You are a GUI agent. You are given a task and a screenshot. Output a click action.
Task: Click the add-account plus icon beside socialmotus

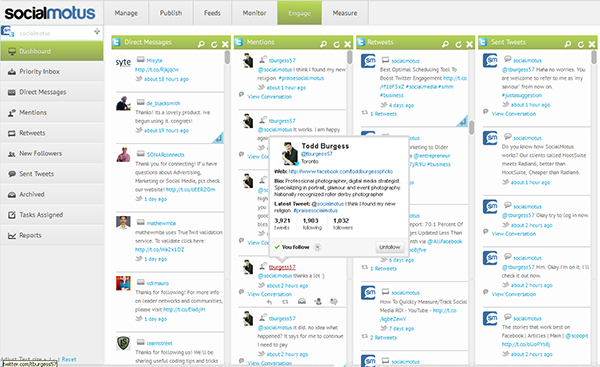pyautogui.click(x=97, y=31)
